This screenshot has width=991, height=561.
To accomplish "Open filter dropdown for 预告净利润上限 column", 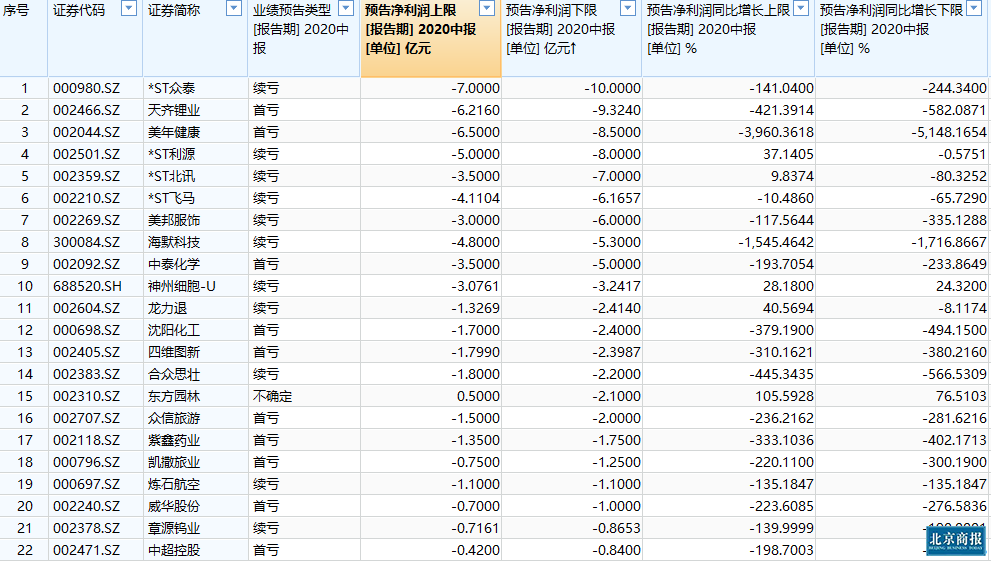I will 487,8.
